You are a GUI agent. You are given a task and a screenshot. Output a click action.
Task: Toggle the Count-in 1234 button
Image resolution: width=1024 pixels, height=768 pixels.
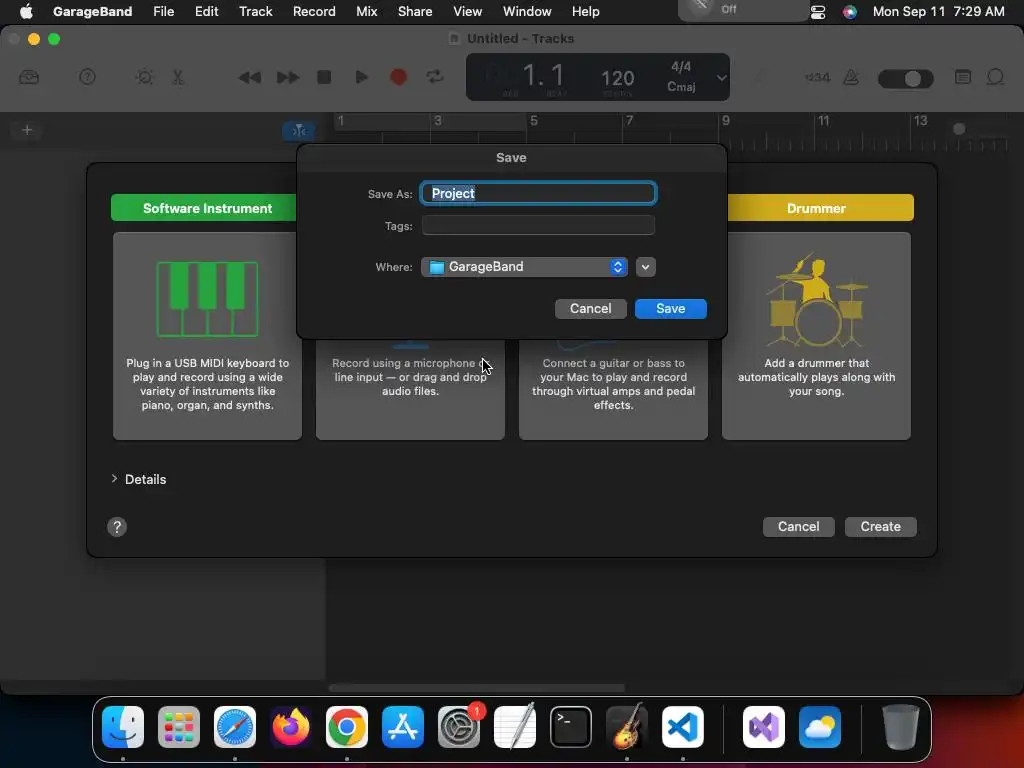pyautogui.click(x=817, y=77)
